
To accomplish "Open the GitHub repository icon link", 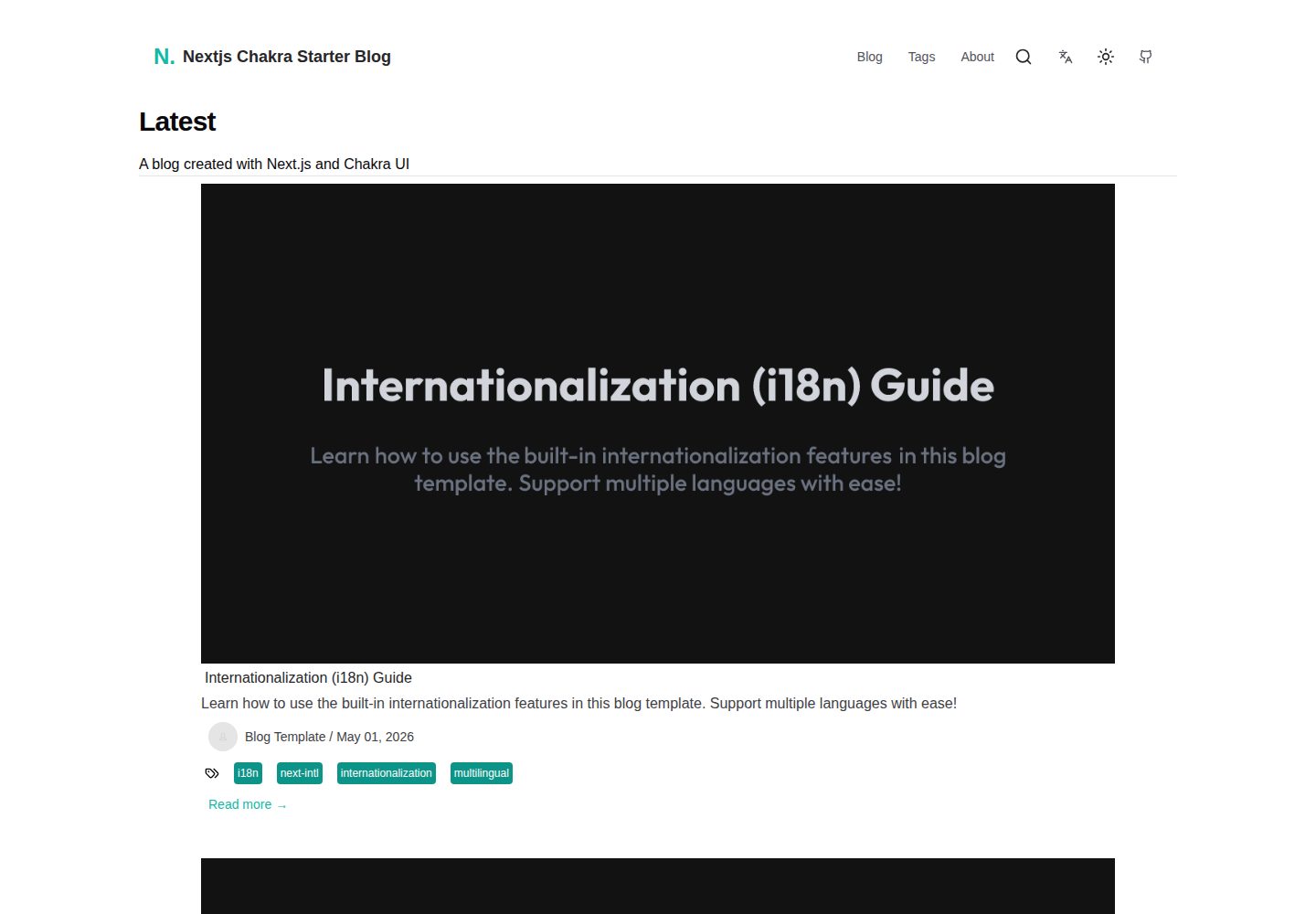I will pos(1146,57).
